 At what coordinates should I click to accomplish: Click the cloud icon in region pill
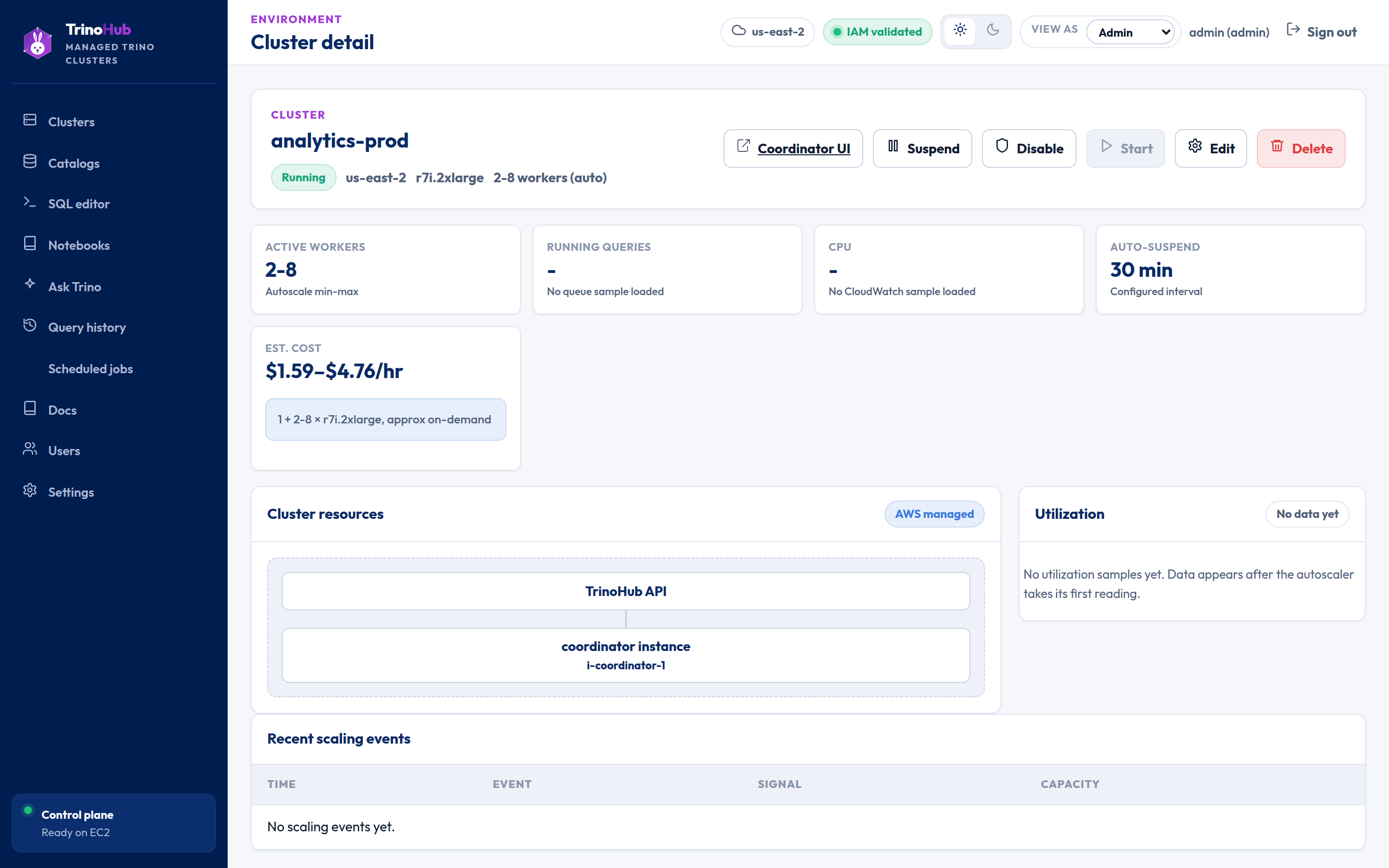(x=739, y=30)
